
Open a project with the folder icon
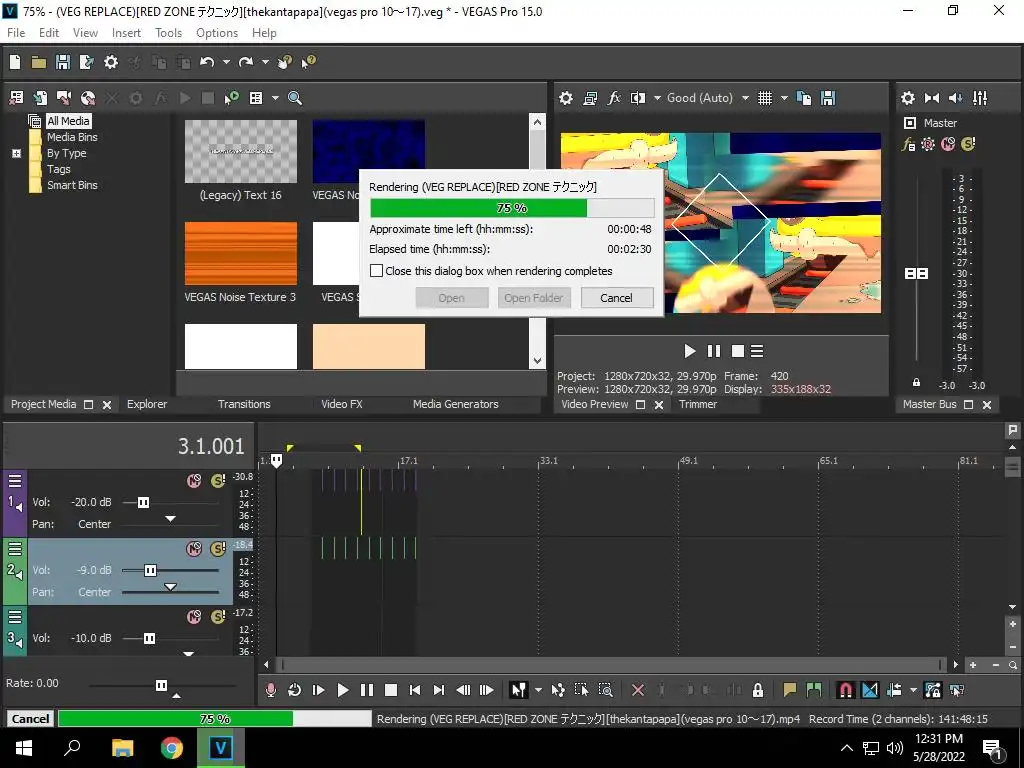tap(39, 62)
